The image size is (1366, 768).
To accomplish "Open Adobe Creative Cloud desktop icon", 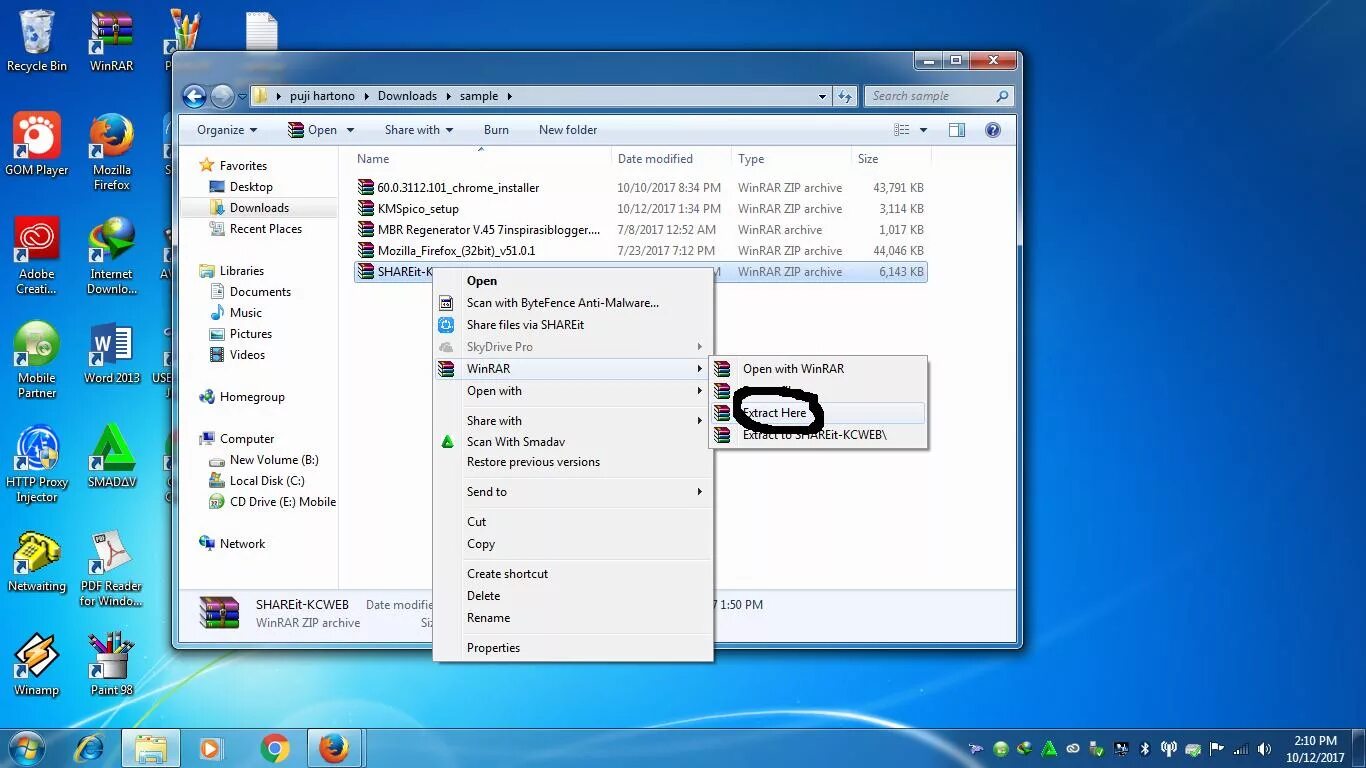I will pos(37,256).
